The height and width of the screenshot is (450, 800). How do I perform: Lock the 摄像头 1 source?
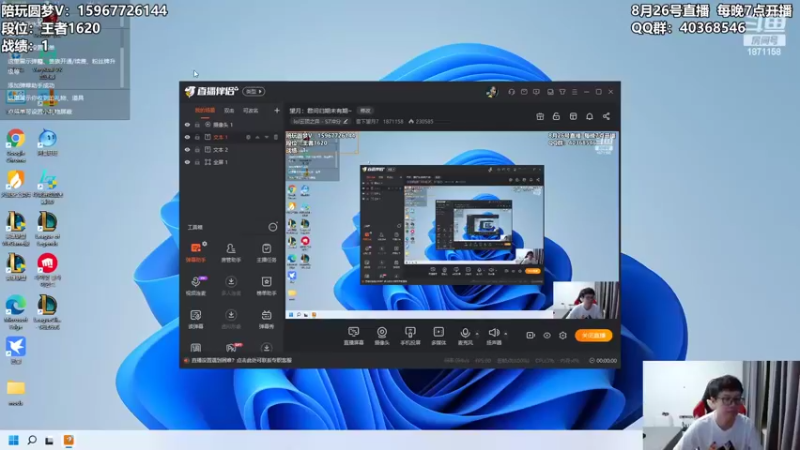(197, 124)
